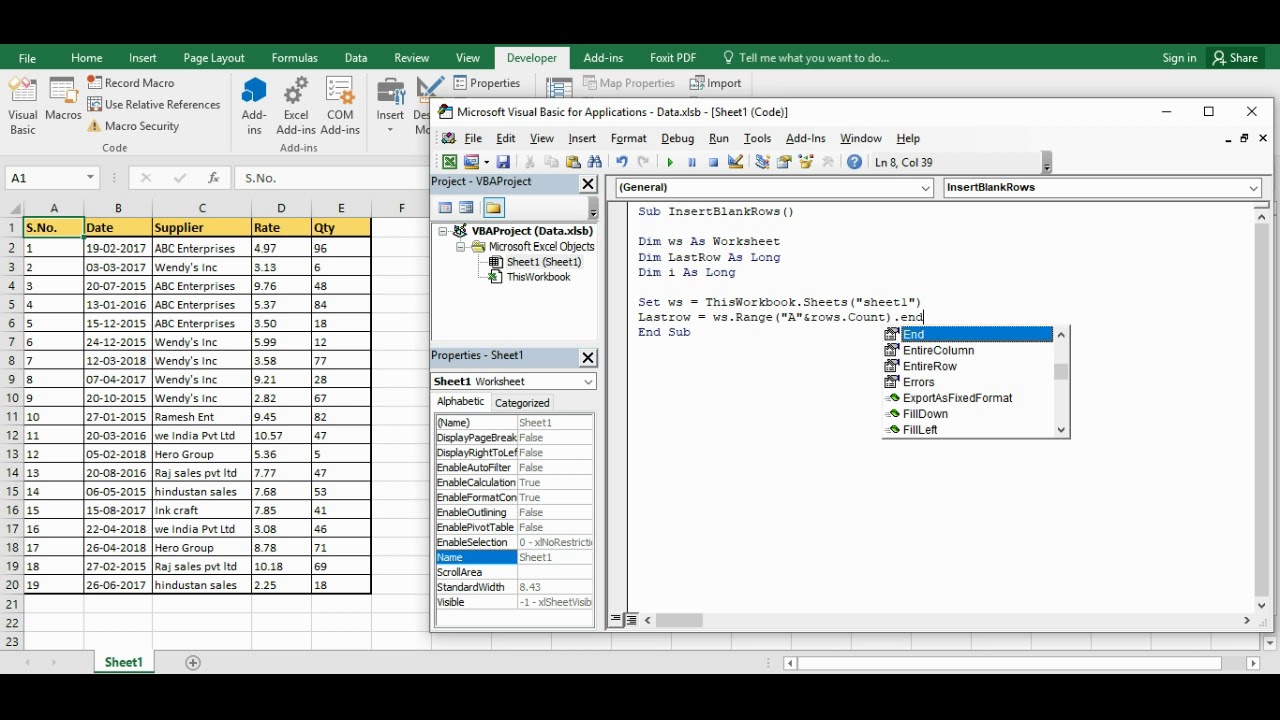Open the Debug menu in VBA editor
This screenshot has width=1280, height=720.
677,138
